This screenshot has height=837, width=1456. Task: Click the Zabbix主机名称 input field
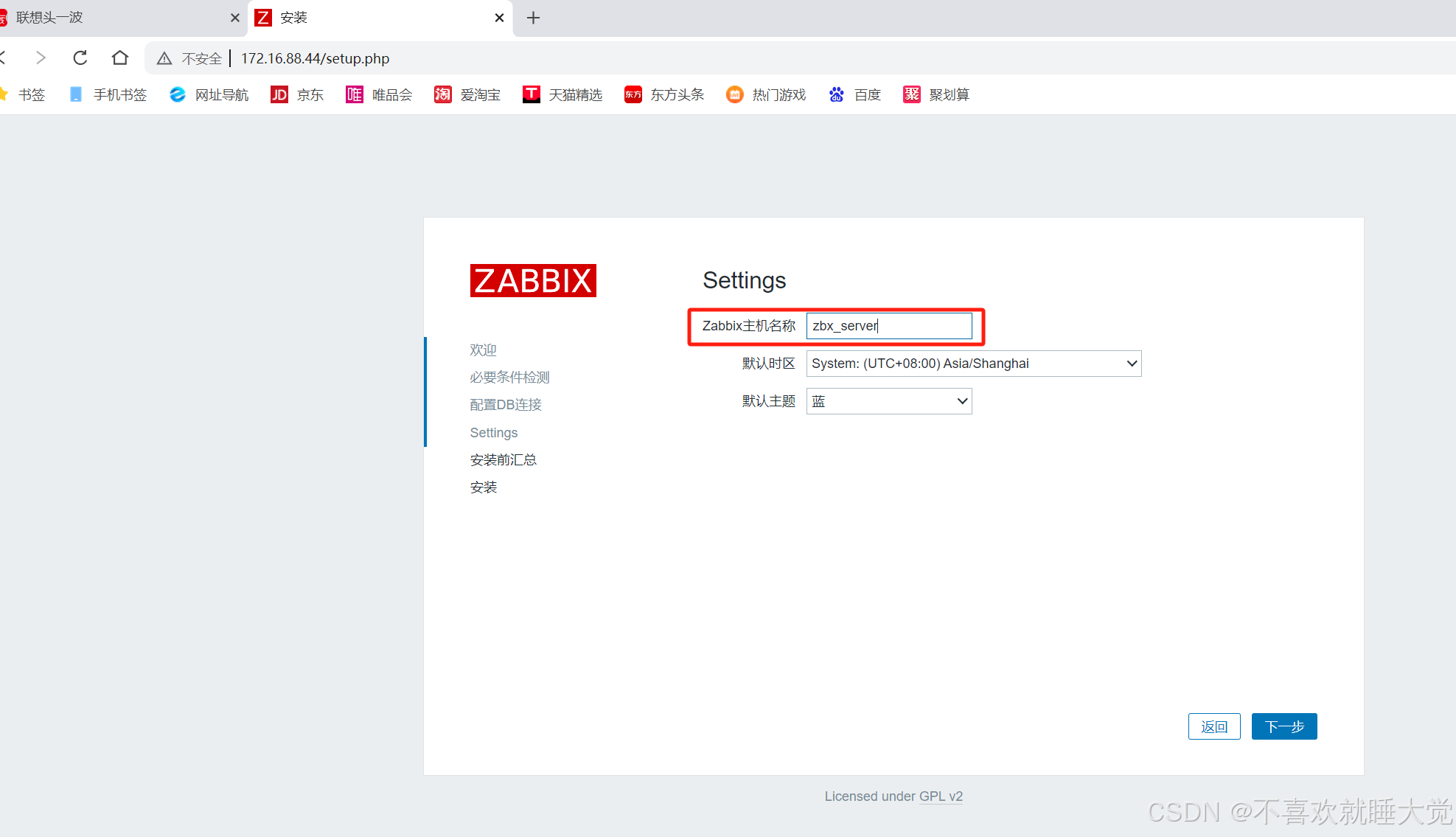(889, 326)
